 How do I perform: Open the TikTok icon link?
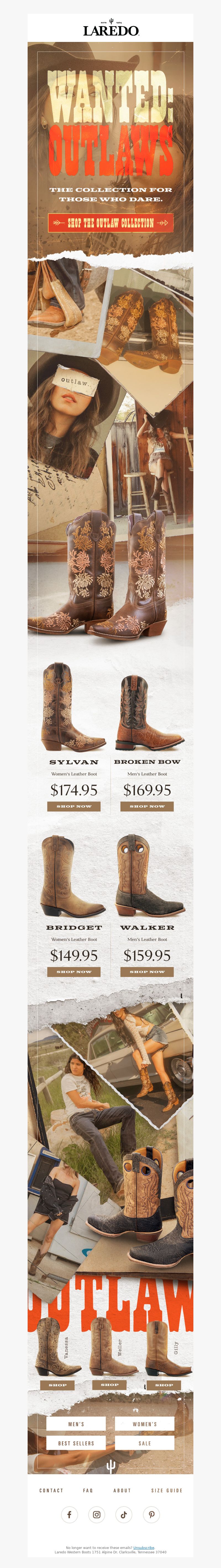[x=124, y=1514]
